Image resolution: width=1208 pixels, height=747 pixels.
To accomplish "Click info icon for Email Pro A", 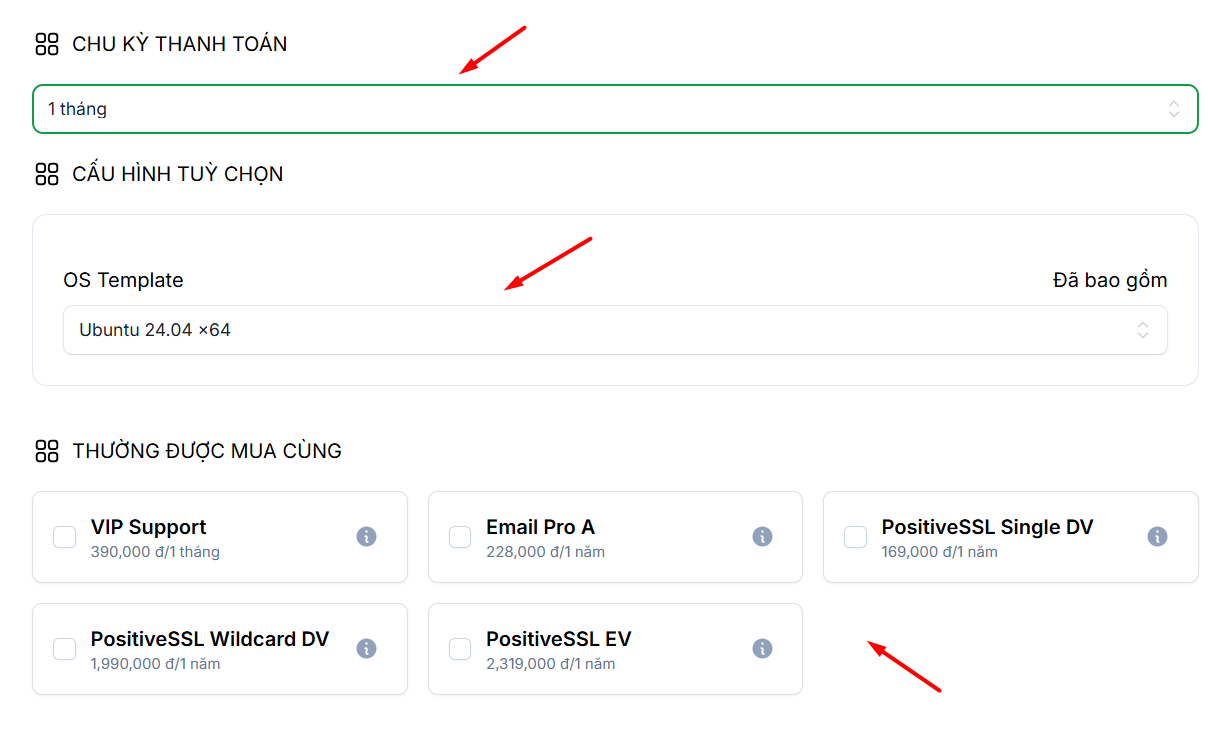I will point(762,537).
